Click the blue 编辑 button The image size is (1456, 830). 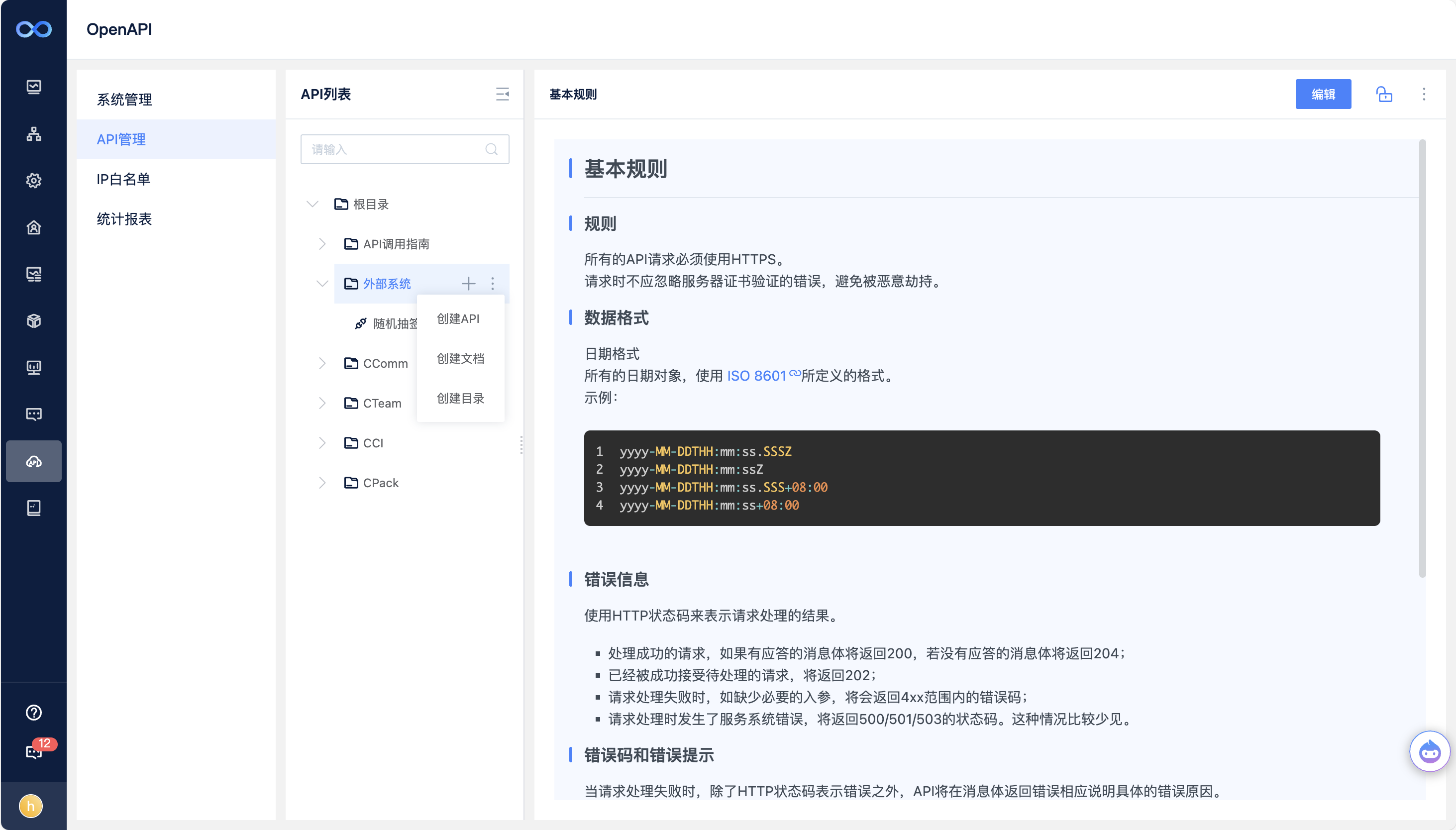[1323, 94]
